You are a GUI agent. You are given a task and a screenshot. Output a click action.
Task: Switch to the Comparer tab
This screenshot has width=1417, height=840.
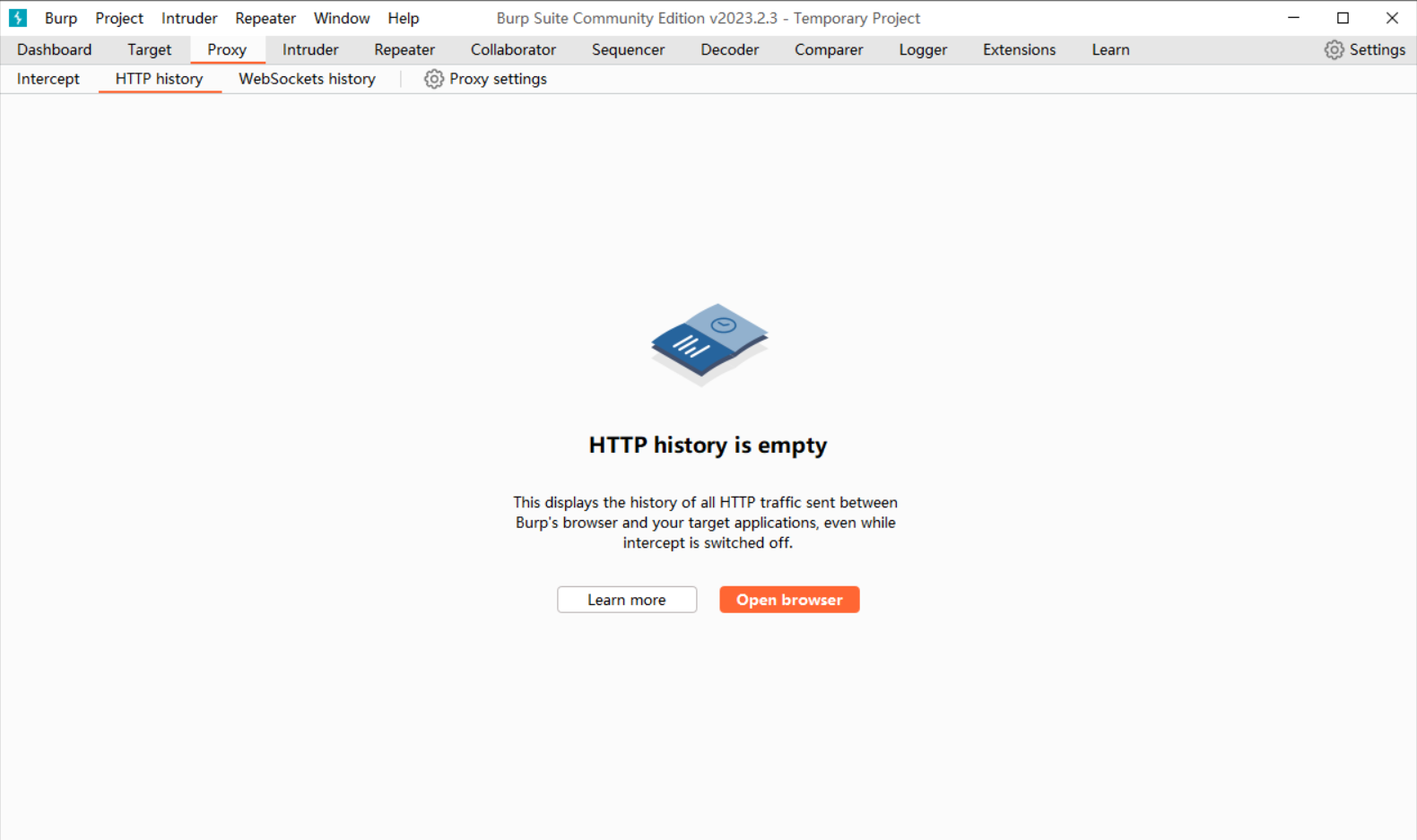click(x=829, y=50)
